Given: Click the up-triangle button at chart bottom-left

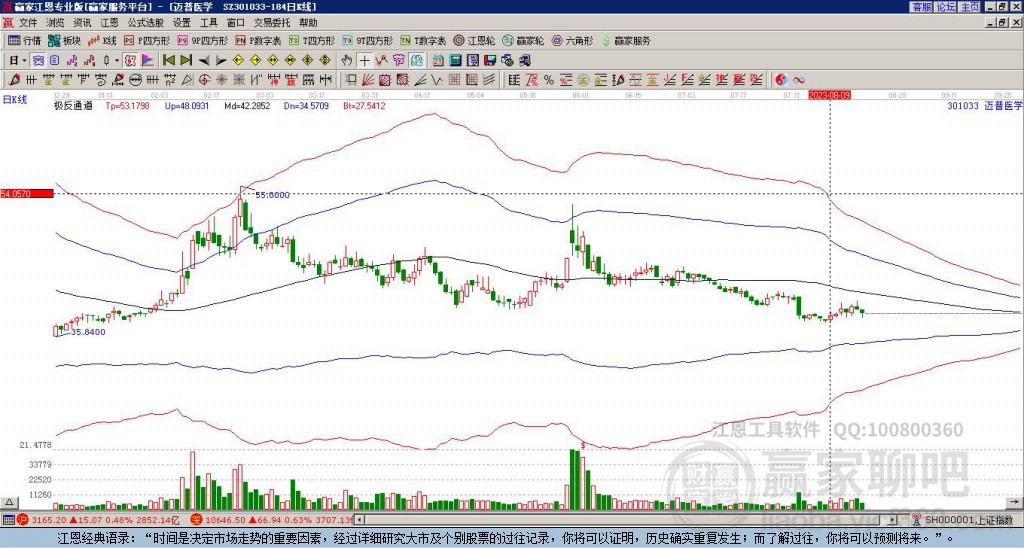Looking at the screenshot, I should coord(8,502).
